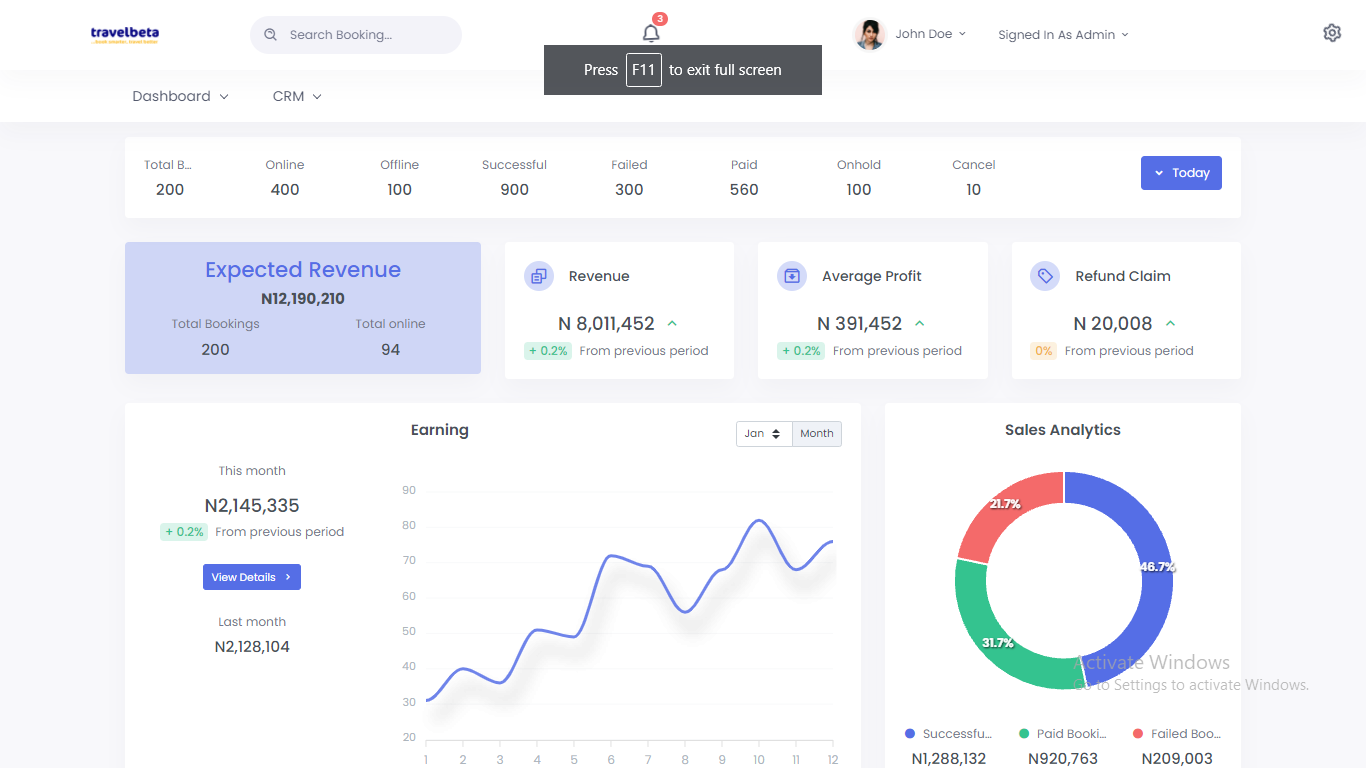Image resolution: width=1366 pixels, height=768 pixels.
Task: Click John Doe's profile avatar
Action: 869,34
